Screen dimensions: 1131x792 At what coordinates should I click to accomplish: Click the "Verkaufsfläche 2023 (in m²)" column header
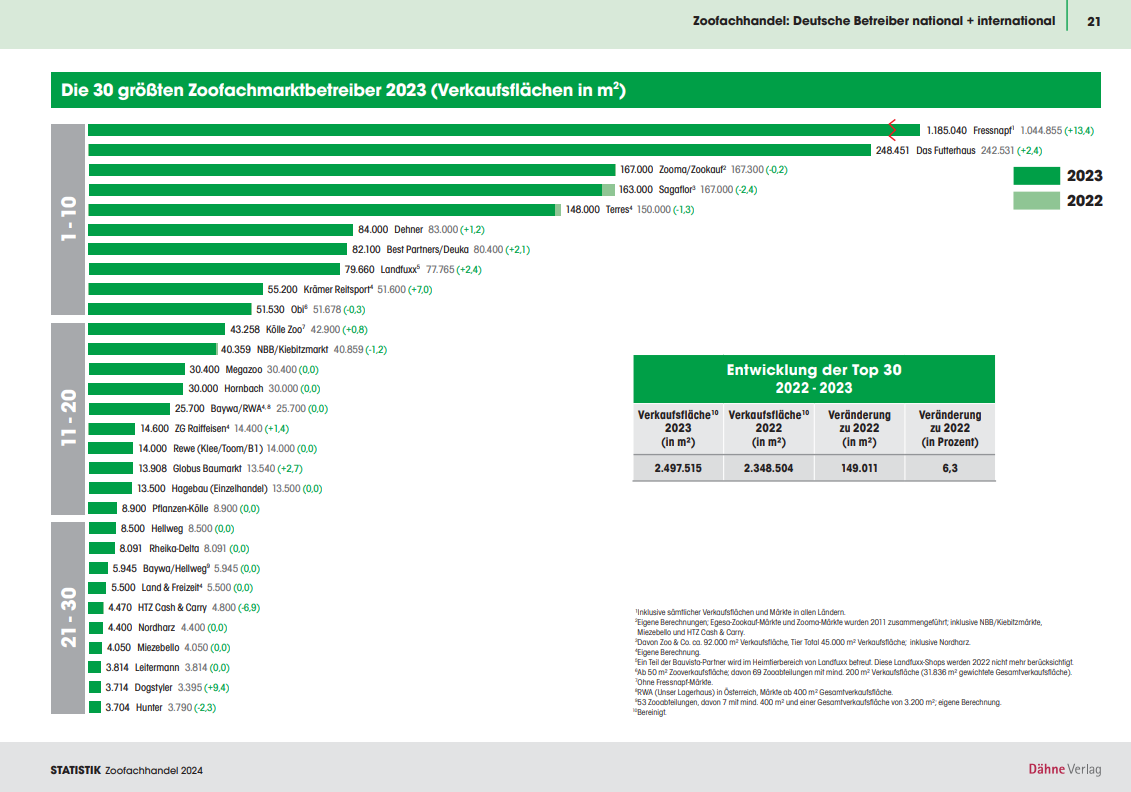[678, 428]
